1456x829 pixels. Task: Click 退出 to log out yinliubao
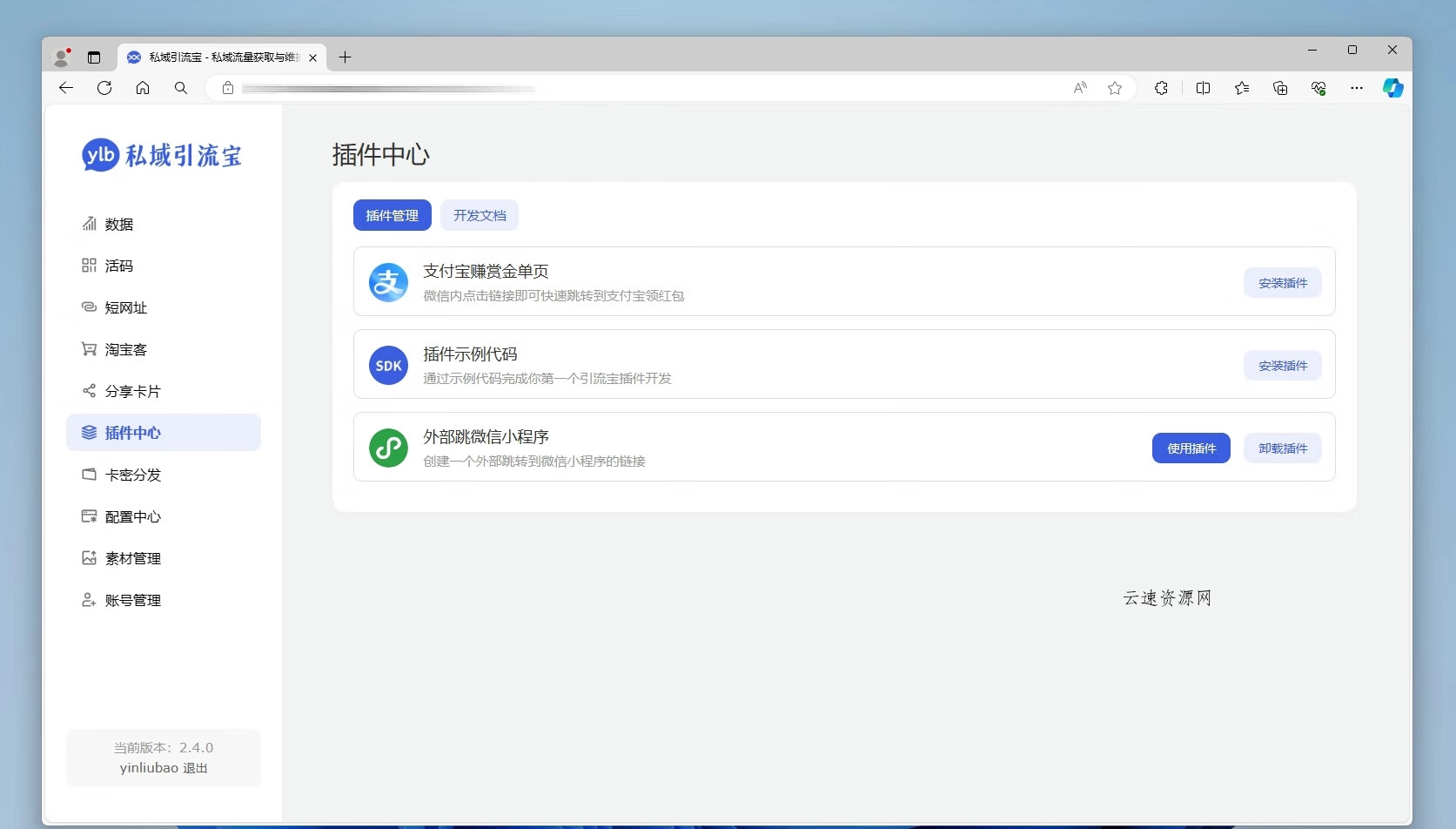click(193, 768)
